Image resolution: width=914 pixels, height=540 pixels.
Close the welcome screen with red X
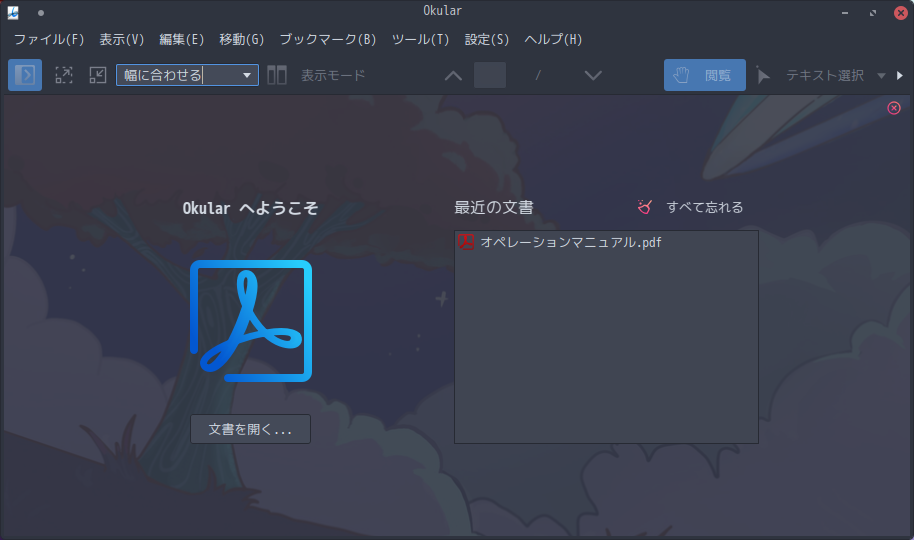(894, 108)
